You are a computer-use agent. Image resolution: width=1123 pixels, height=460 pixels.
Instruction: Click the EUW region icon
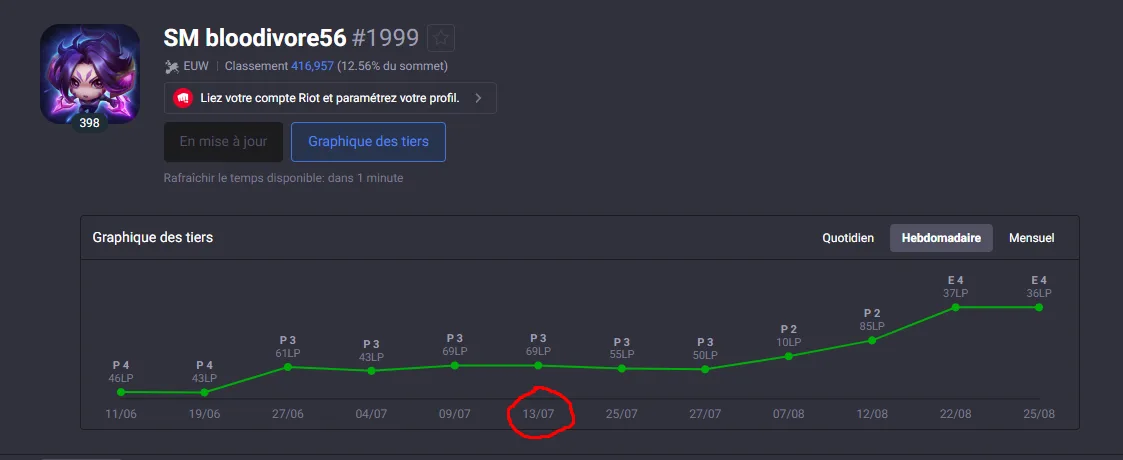tap(171, 67)
